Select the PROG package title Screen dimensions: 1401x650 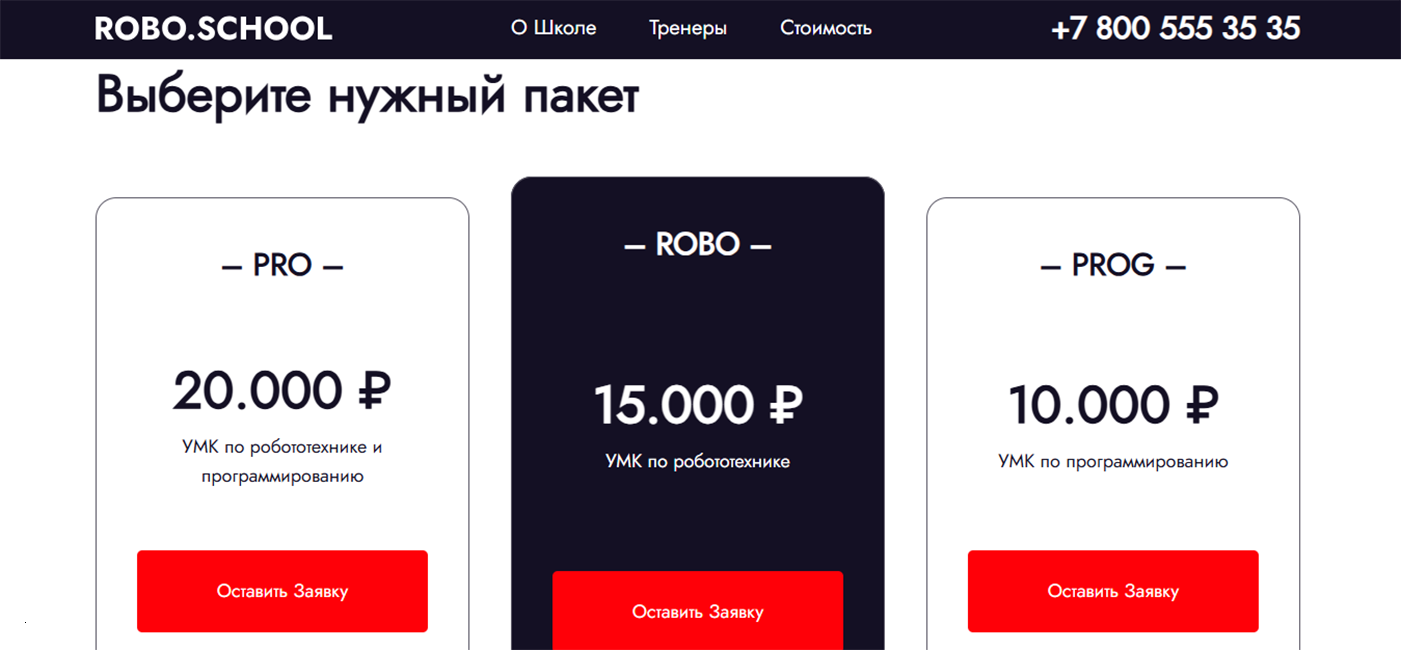click(1113, 265)
